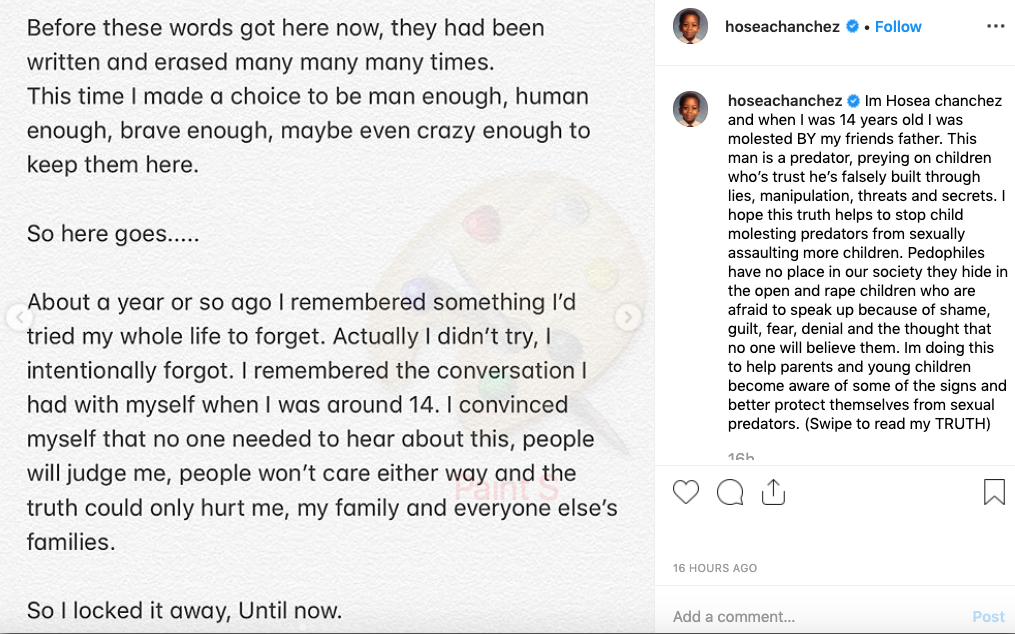Follow the hoseachanchez account

tap(898, 27)
